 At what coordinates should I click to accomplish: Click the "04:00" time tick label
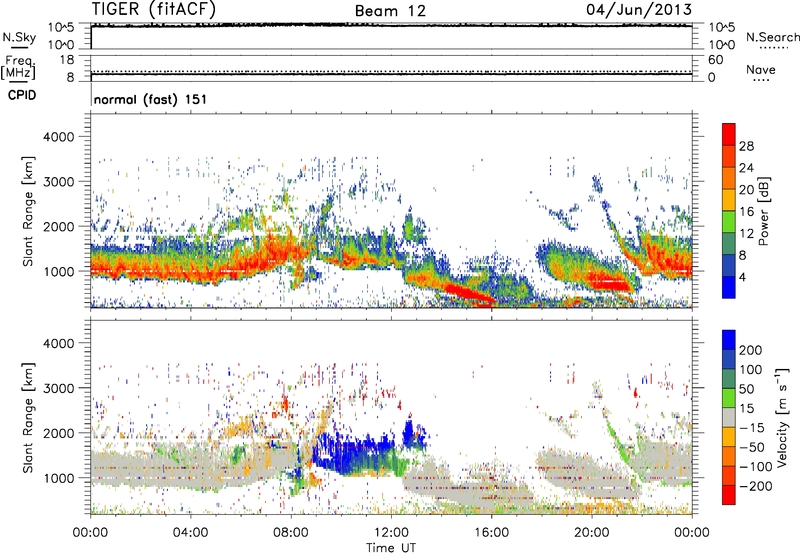[190, 533]
